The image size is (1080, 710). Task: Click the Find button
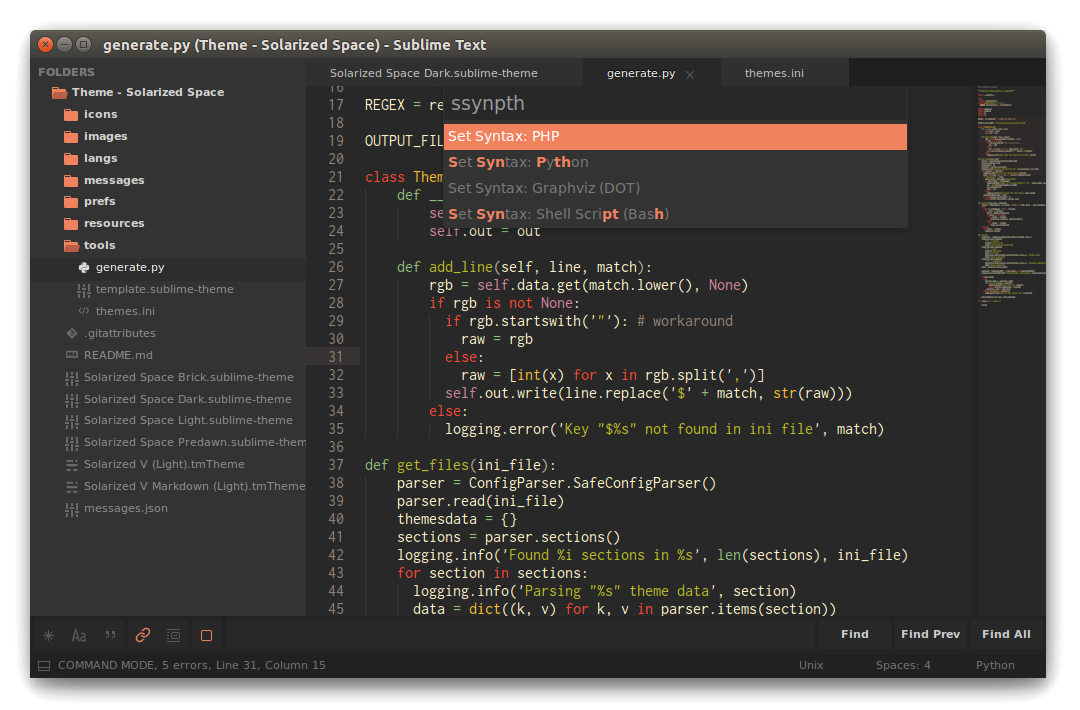[x=854, y=634]
